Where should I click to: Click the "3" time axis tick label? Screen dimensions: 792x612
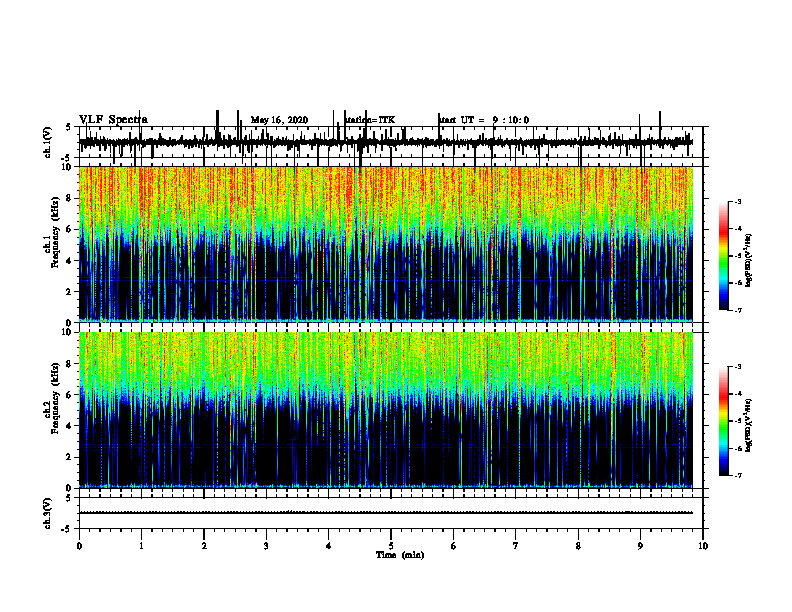click(x=266, y=546)
